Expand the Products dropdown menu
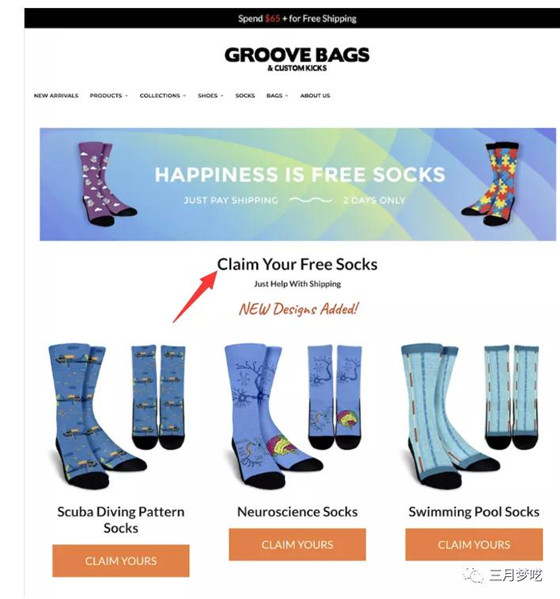This screenshot has width=560, height=599. (x=109, y=96)
